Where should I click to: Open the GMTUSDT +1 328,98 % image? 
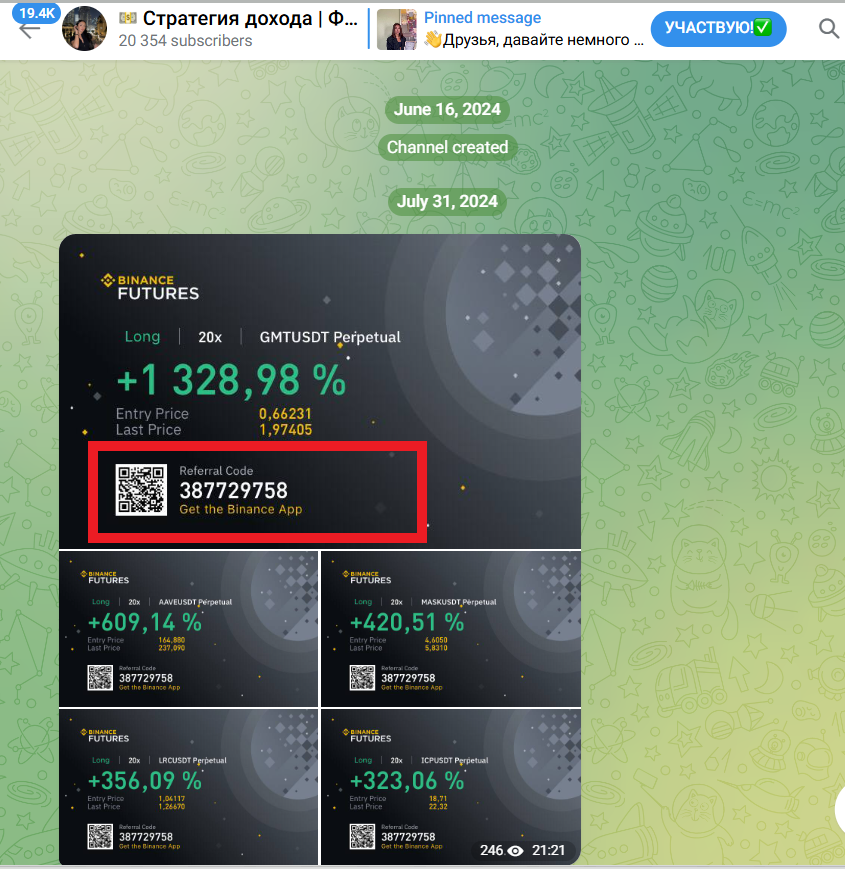[320, 391]
